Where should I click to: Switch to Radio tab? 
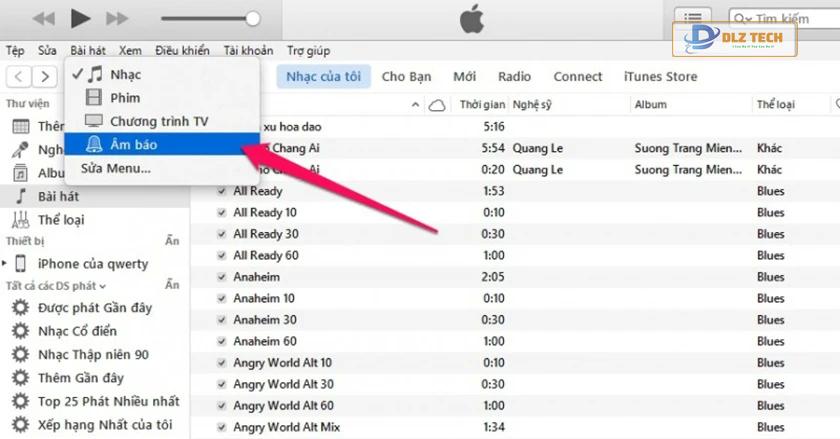point(514,77)
